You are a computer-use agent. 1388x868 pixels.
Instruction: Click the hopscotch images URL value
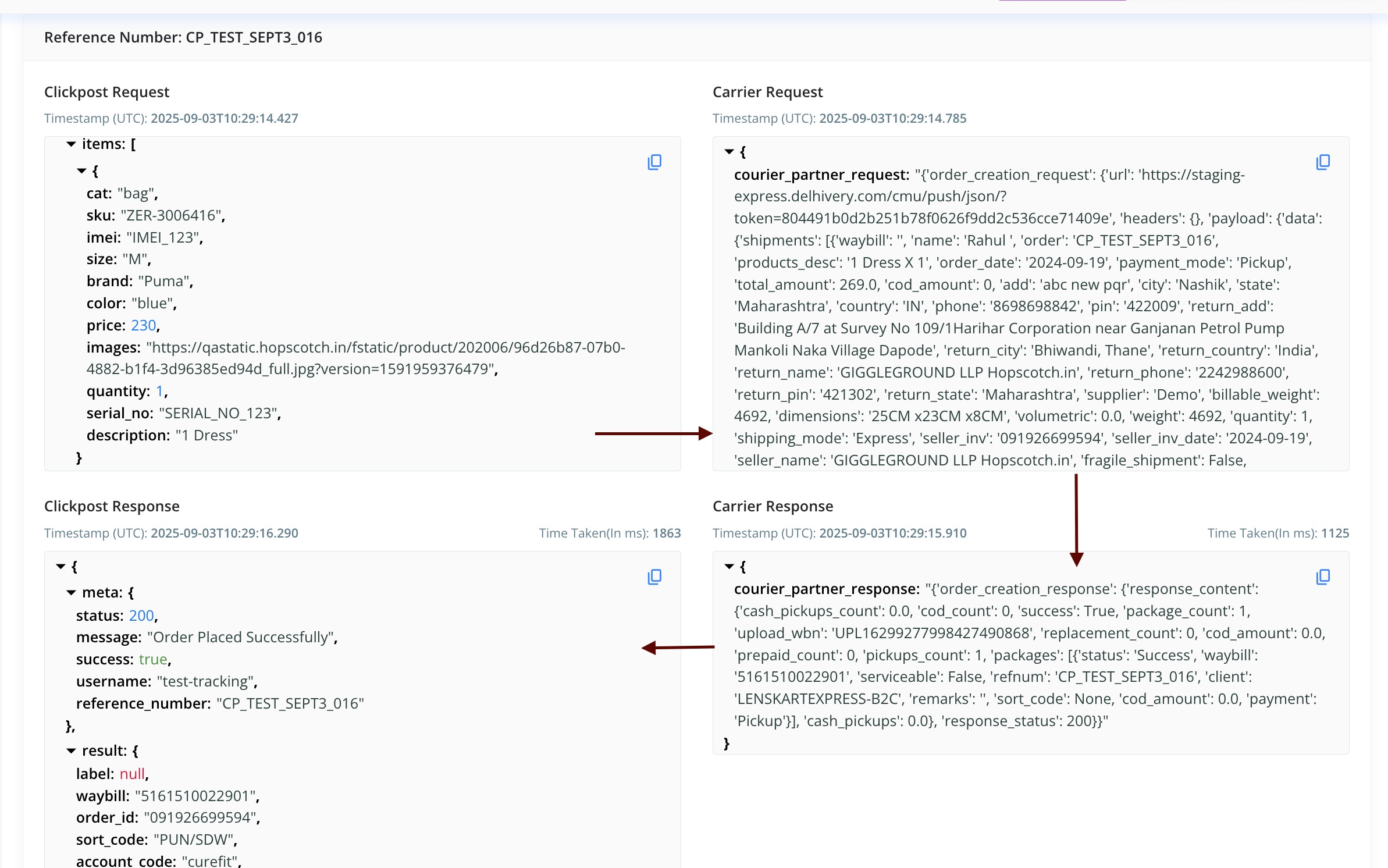[384, 348]
